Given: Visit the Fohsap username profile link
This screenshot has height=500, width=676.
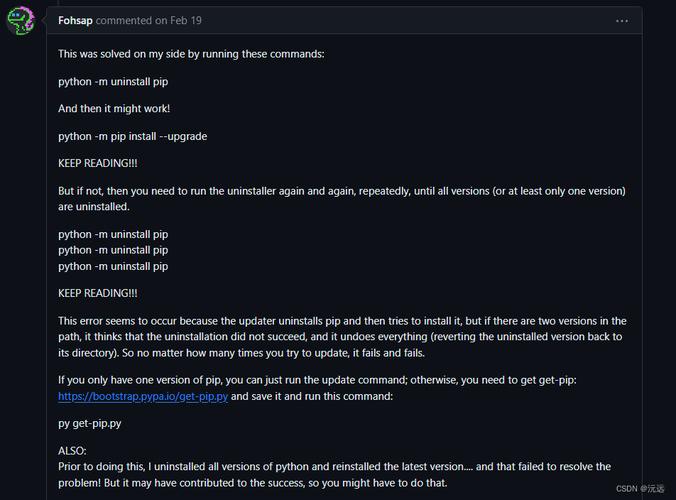Looking at the screenshot, I should point(75,20).
